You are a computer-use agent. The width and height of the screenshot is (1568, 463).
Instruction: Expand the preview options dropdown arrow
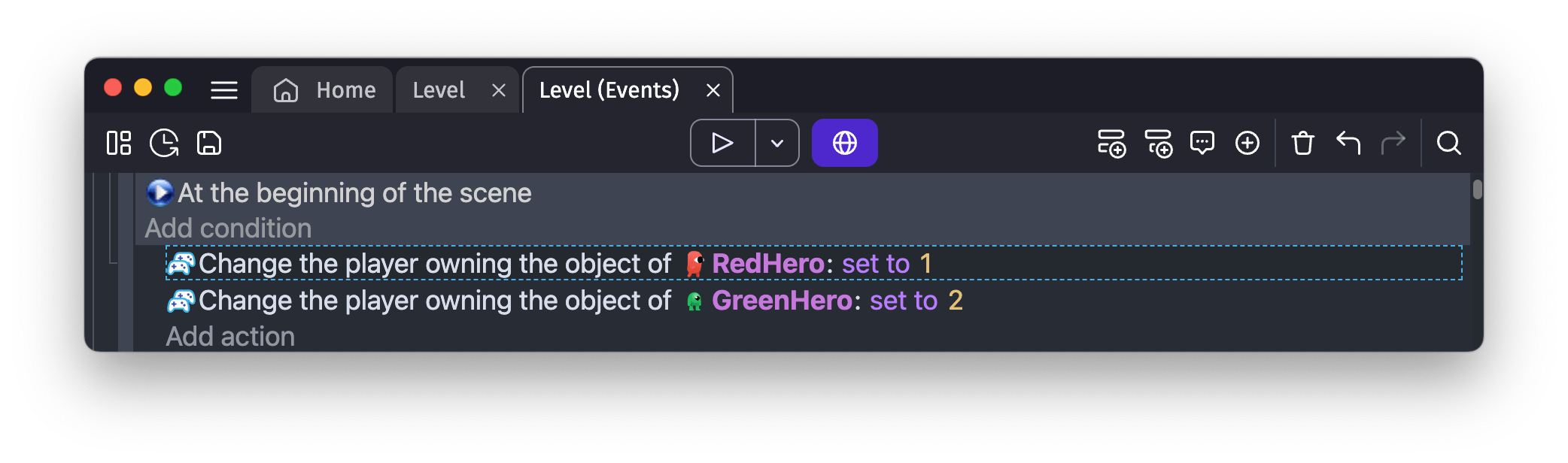[776, 143]
